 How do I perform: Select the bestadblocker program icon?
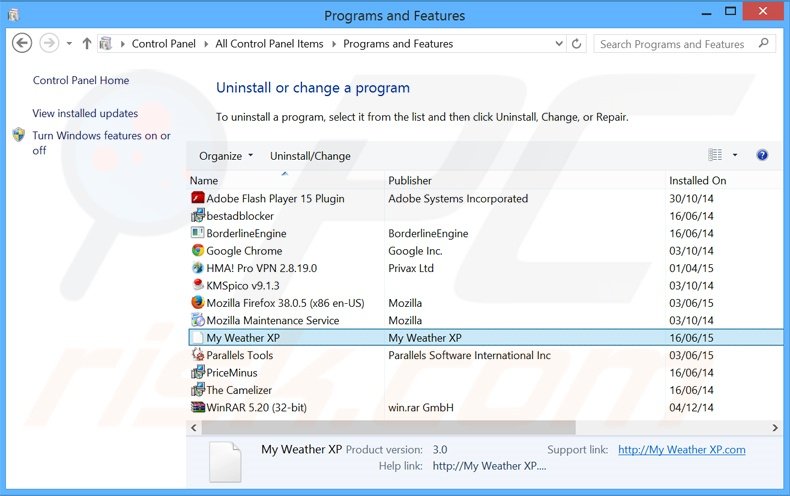198,215
